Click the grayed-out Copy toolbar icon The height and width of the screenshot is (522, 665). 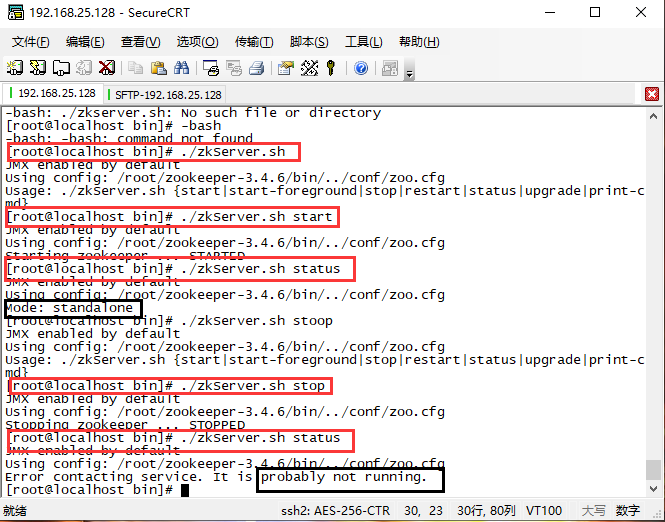click(x=135, y=68)
